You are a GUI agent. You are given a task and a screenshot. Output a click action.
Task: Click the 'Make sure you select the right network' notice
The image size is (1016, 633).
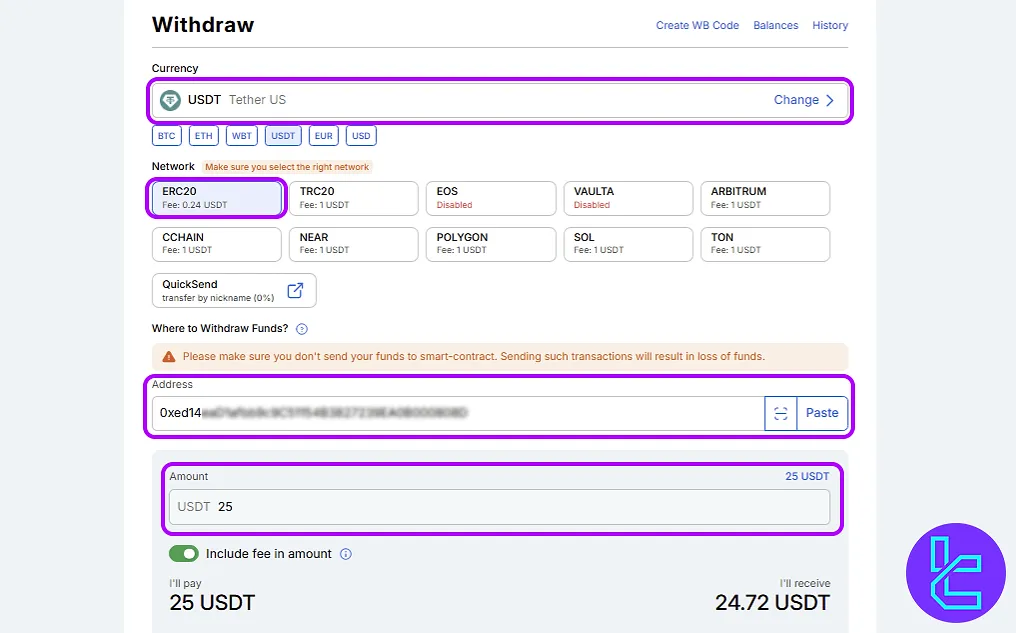pos(287,167)
